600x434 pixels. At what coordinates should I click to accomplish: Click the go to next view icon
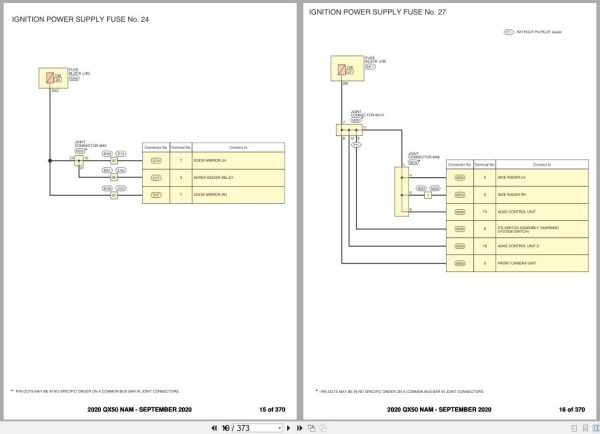[323, 428]
